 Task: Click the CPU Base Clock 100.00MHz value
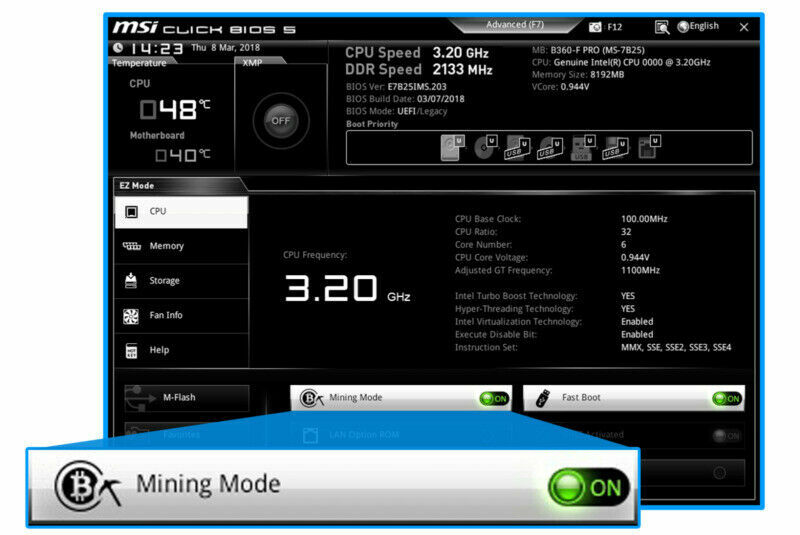click(644, 219)
